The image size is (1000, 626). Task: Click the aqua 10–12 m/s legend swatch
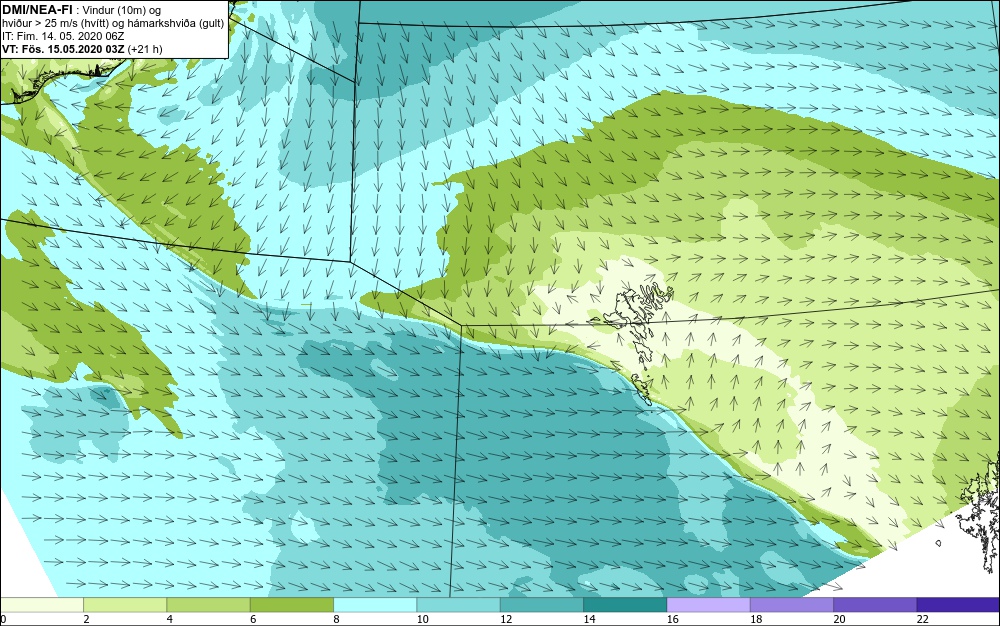tap(459, 605)
